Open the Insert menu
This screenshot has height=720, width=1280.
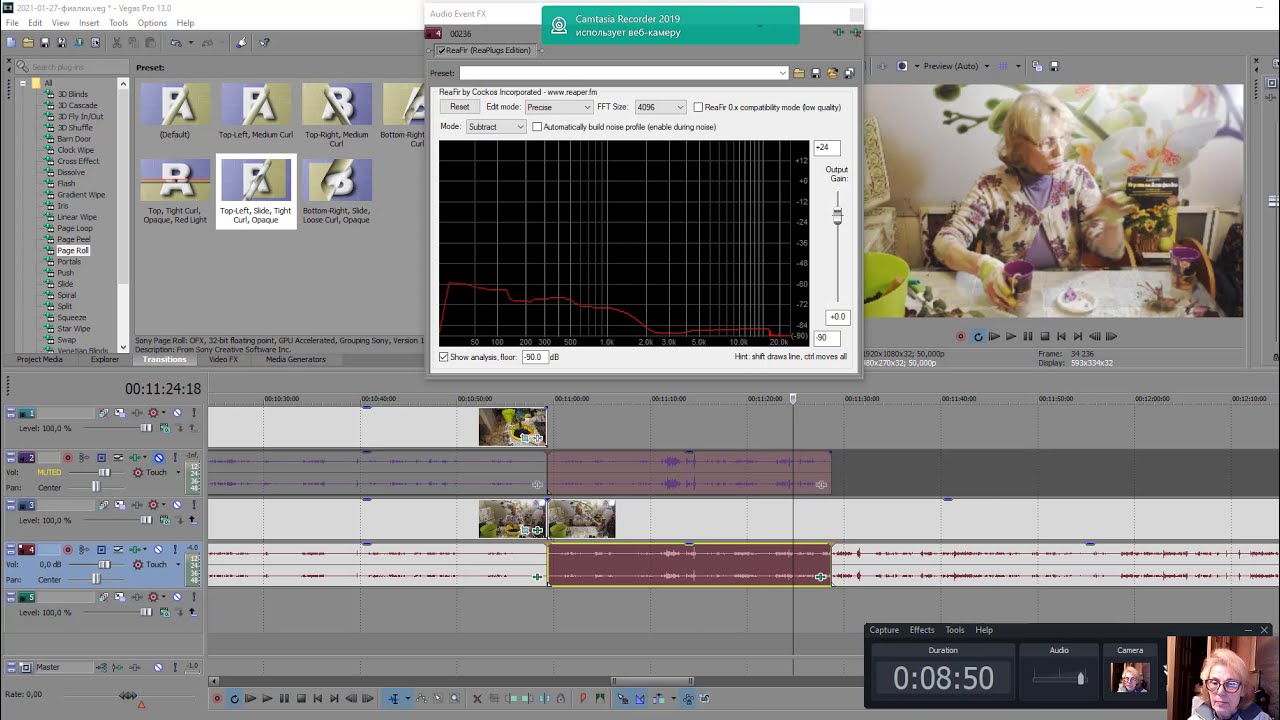(x=89, y=23)
